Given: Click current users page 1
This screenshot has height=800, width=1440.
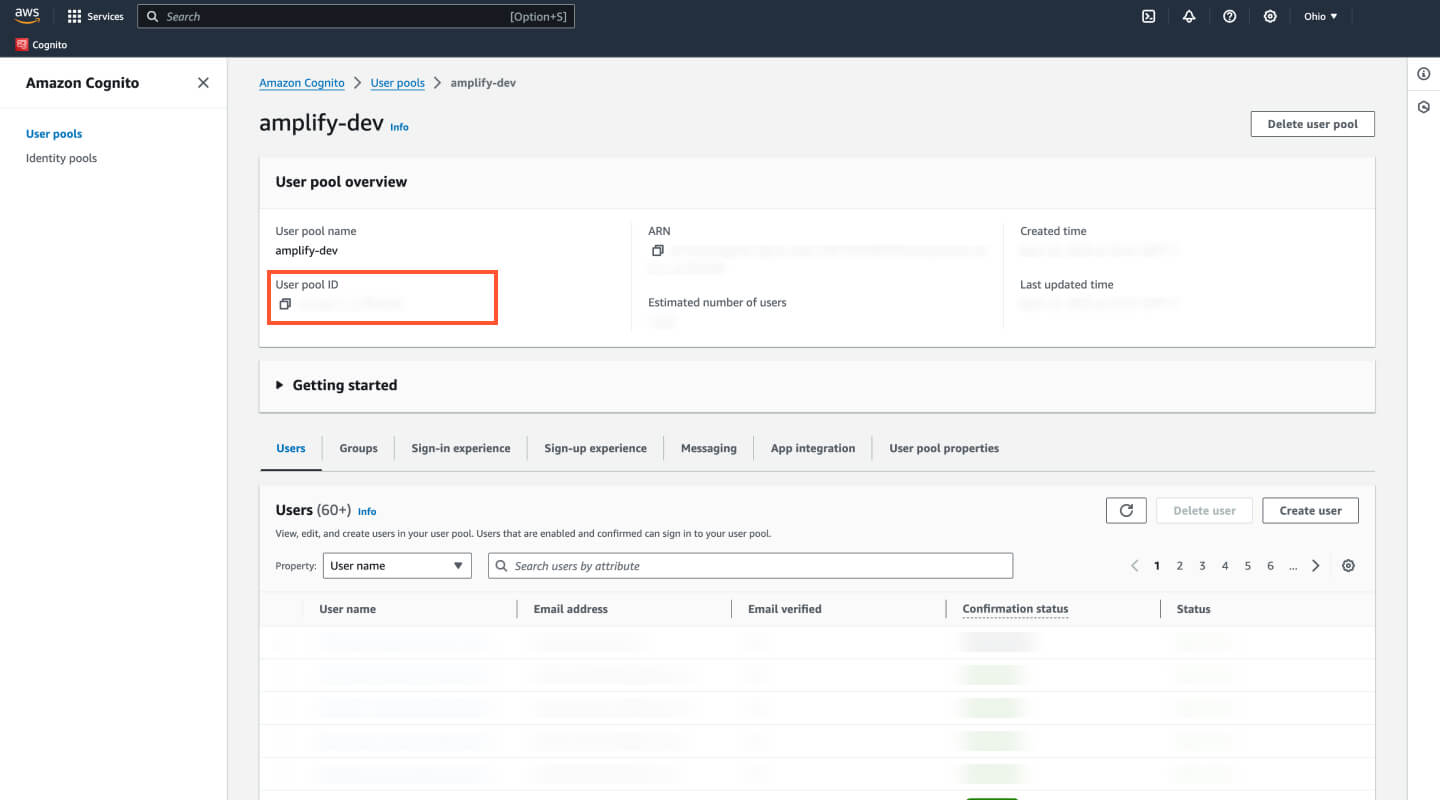Looking at the screenshot, I should [x=1157, y=566].
